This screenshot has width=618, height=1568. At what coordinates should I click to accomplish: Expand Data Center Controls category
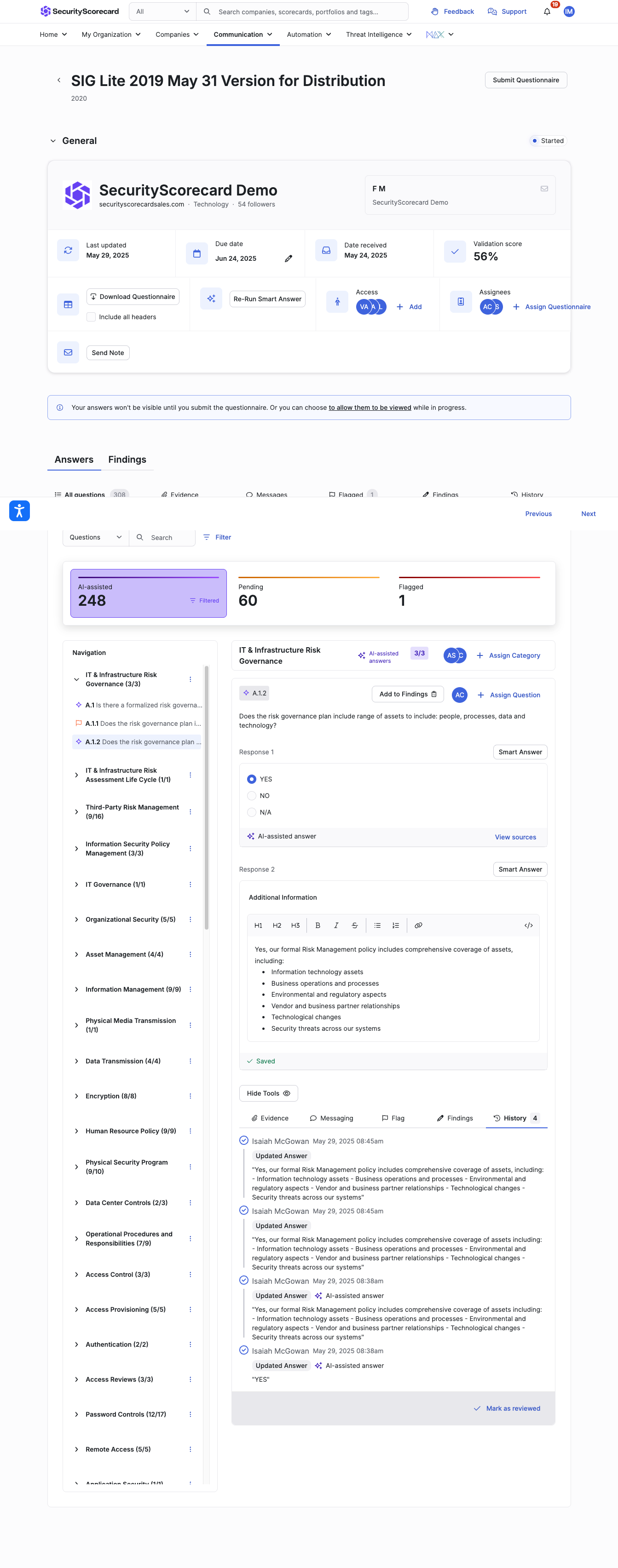pos(76,1203)
